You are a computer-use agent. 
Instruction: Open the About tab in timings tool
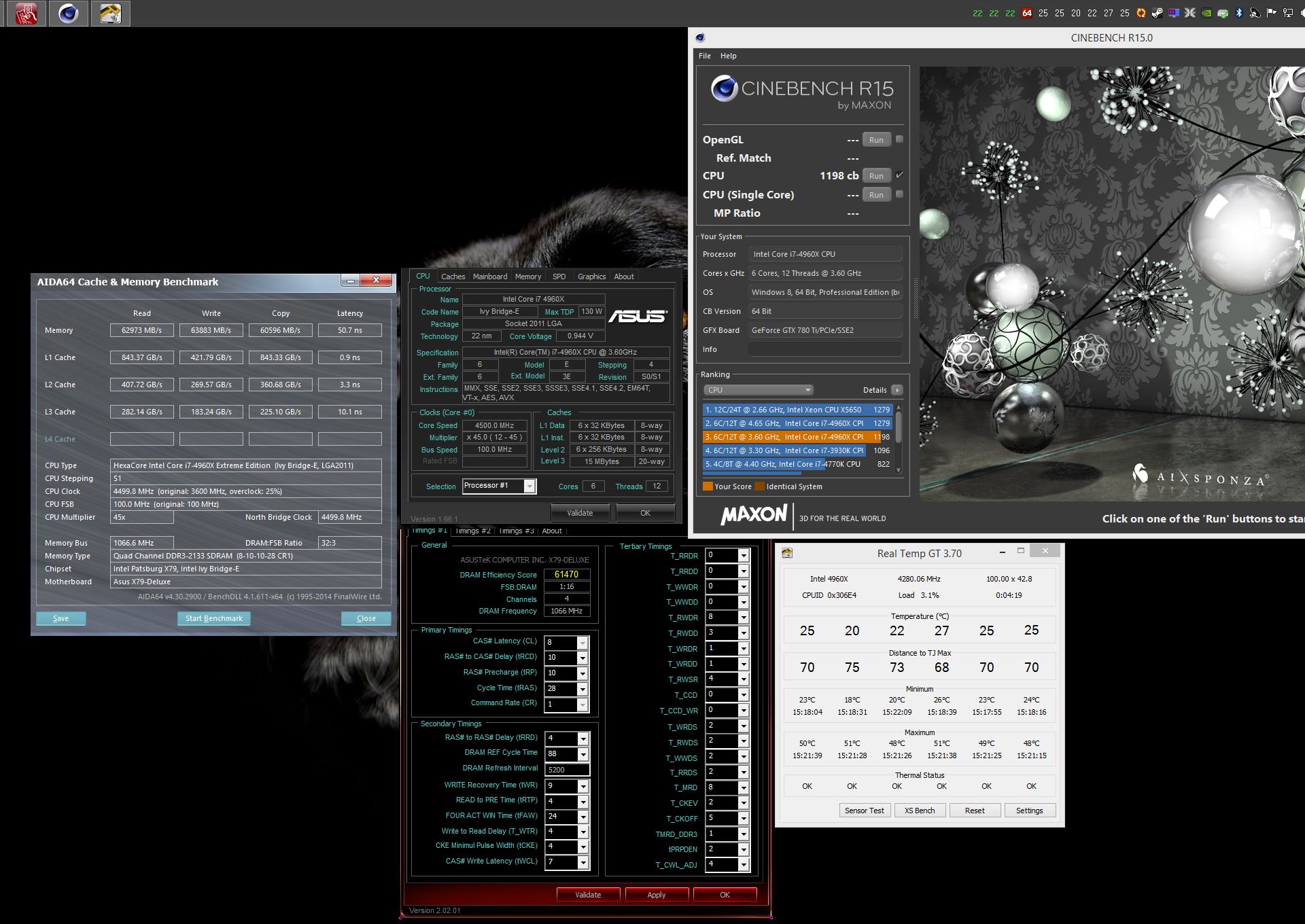(x=552, y=531)
